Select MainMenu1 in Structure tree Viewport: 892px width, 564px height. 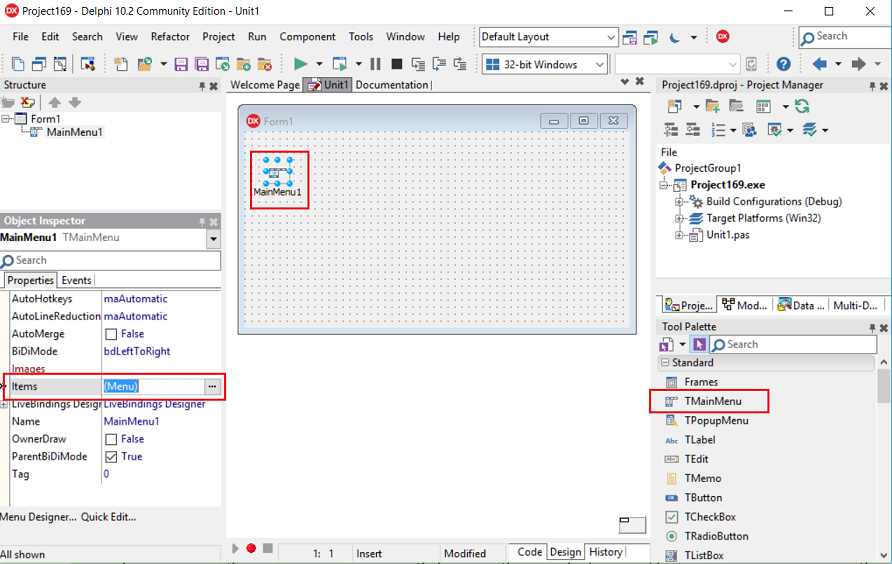point(74,132)
